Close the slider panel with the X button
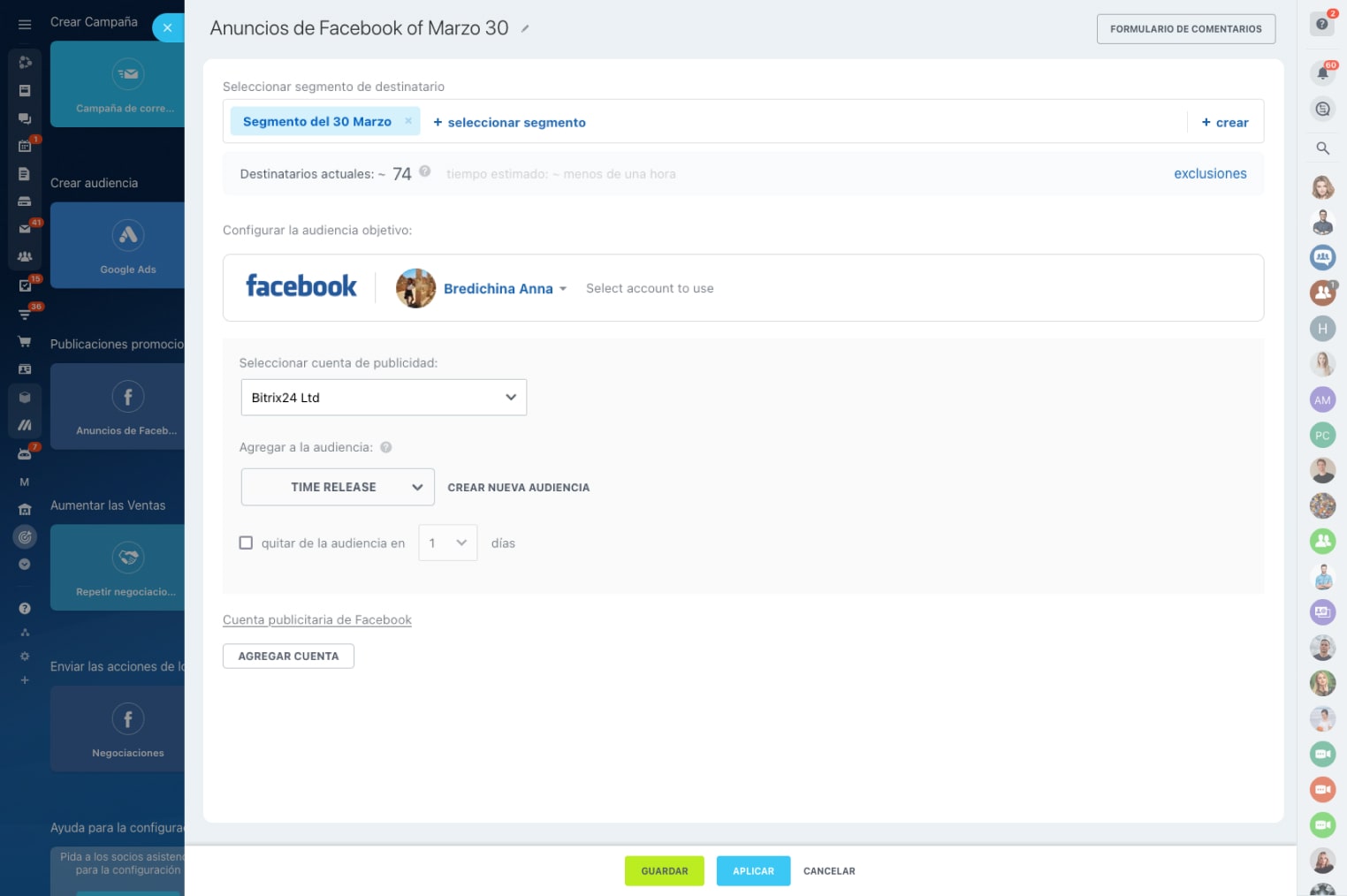1347x896 pixels. pos(167,28)
